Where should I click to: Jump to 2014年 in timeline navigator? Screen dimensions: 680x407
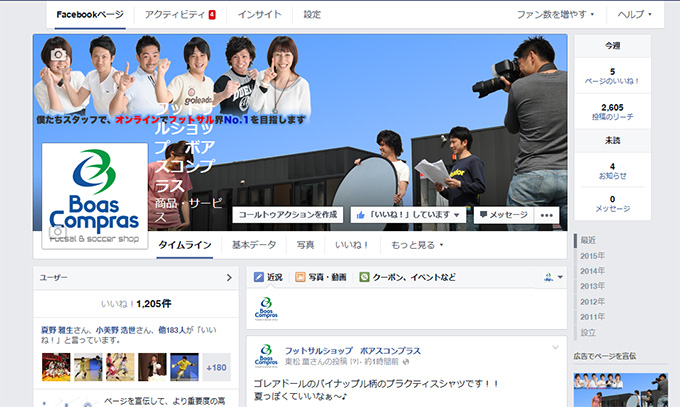[592, 271]
